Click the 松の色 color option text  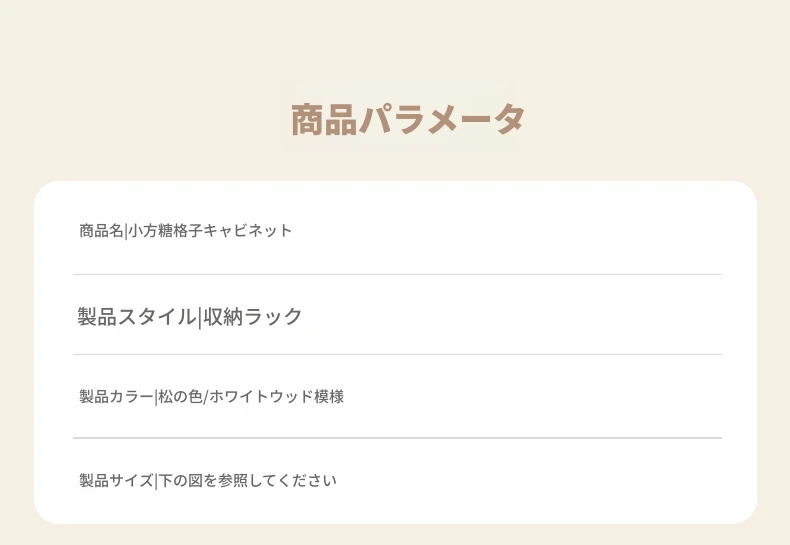[180, 396]
